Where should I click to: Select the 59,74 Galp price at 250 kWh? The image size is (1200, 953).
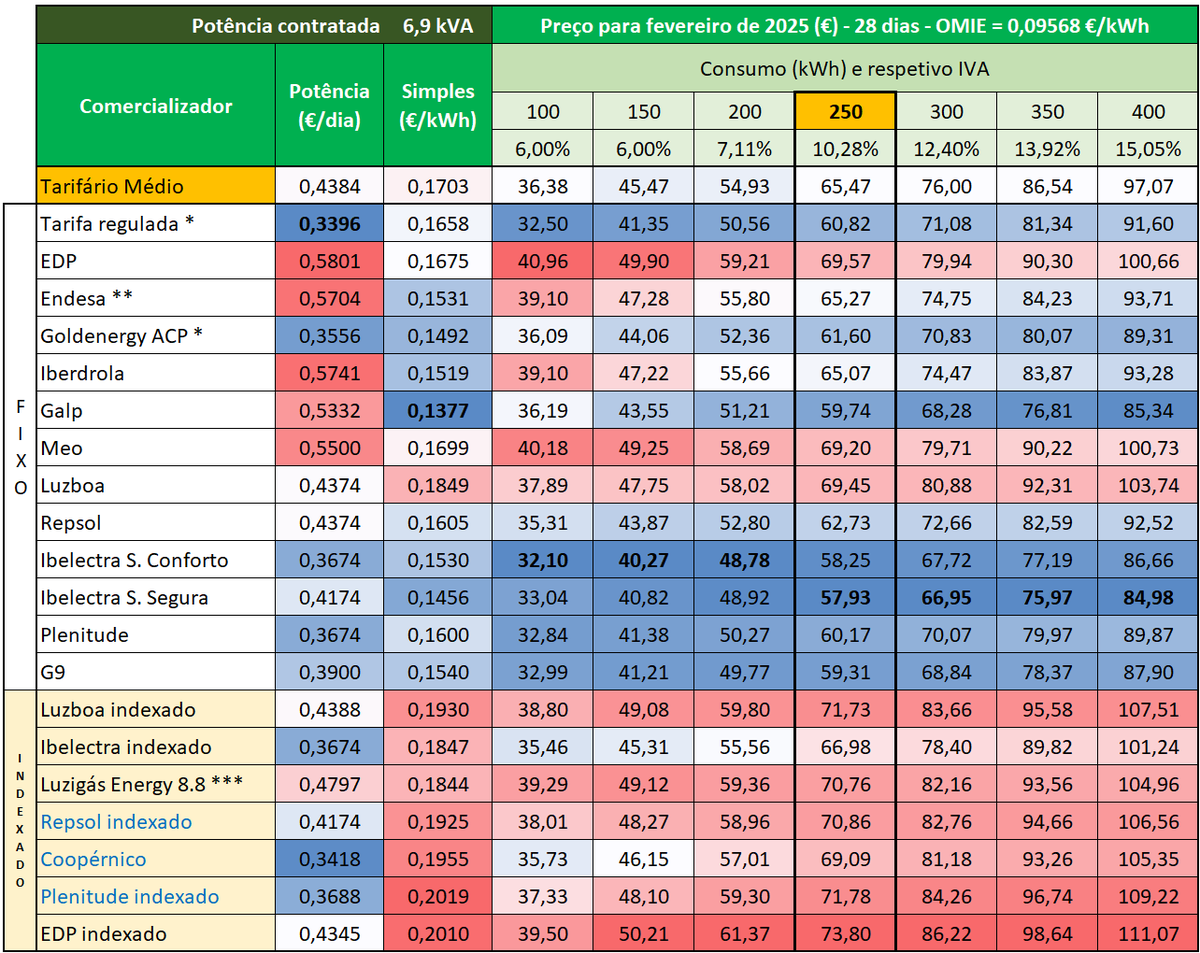pos(846,411)
